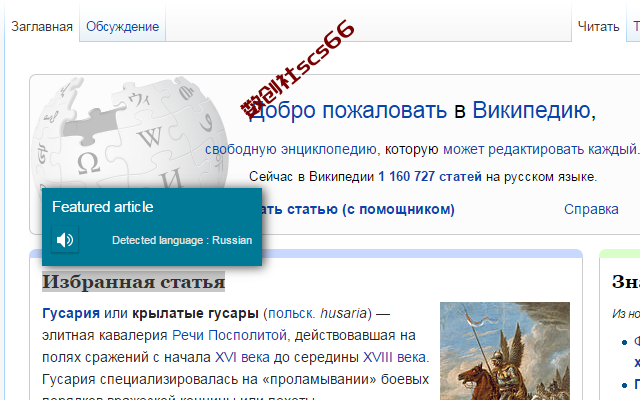Open the Справка link
The height and width of the screenshot is (400, 640).
591,209
